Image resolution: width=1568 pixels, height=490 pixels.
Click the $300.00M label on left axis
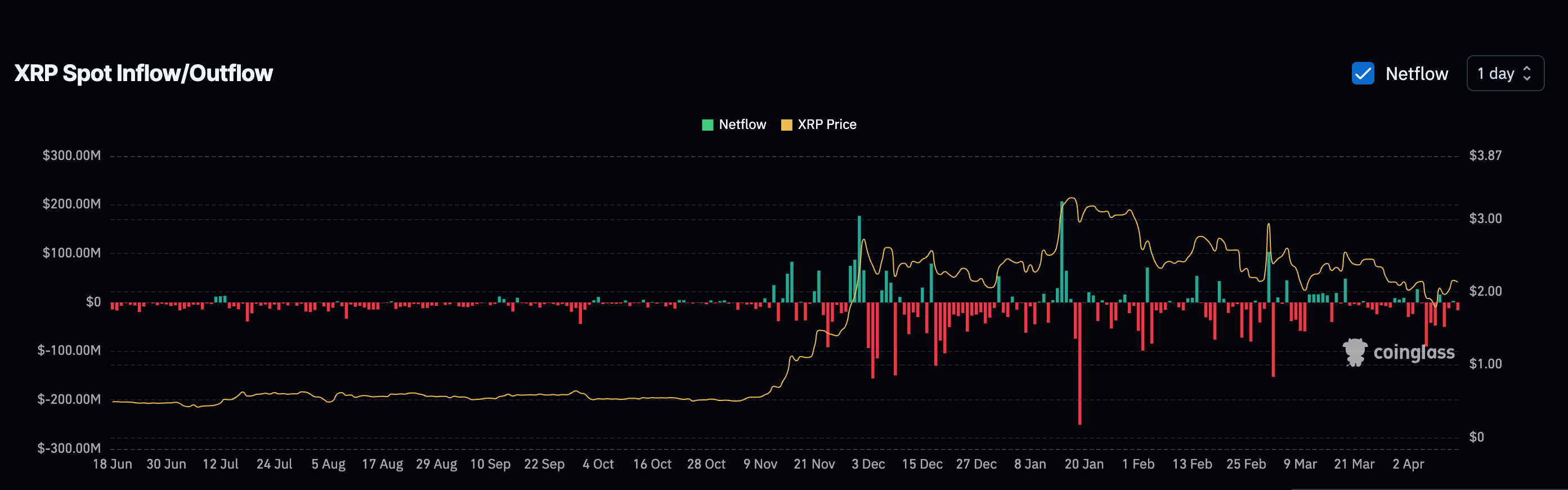tap(71, 155)
